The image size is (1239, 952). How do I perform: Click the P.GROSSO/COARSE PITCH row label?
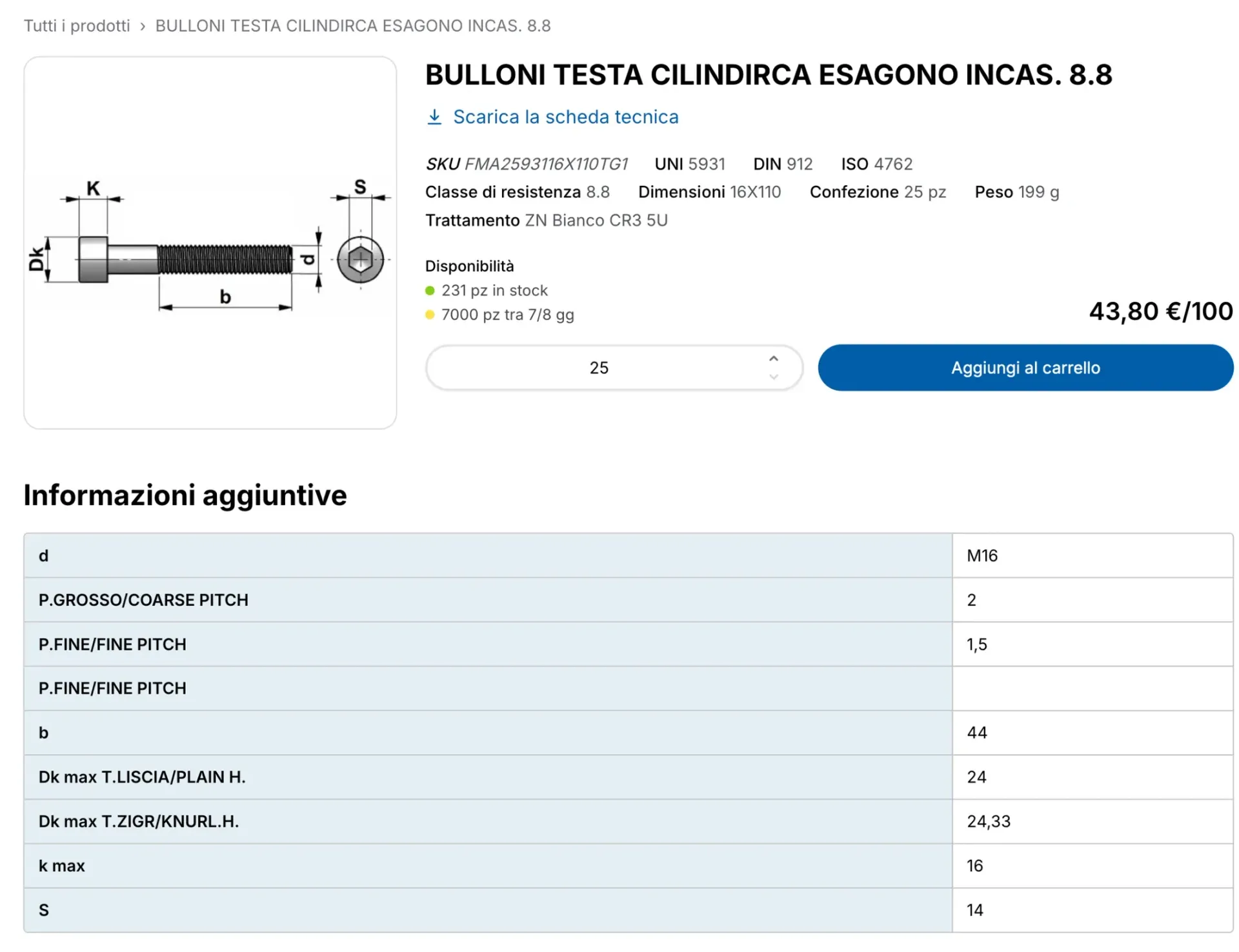pyautogui.click(x=143, y=600)
